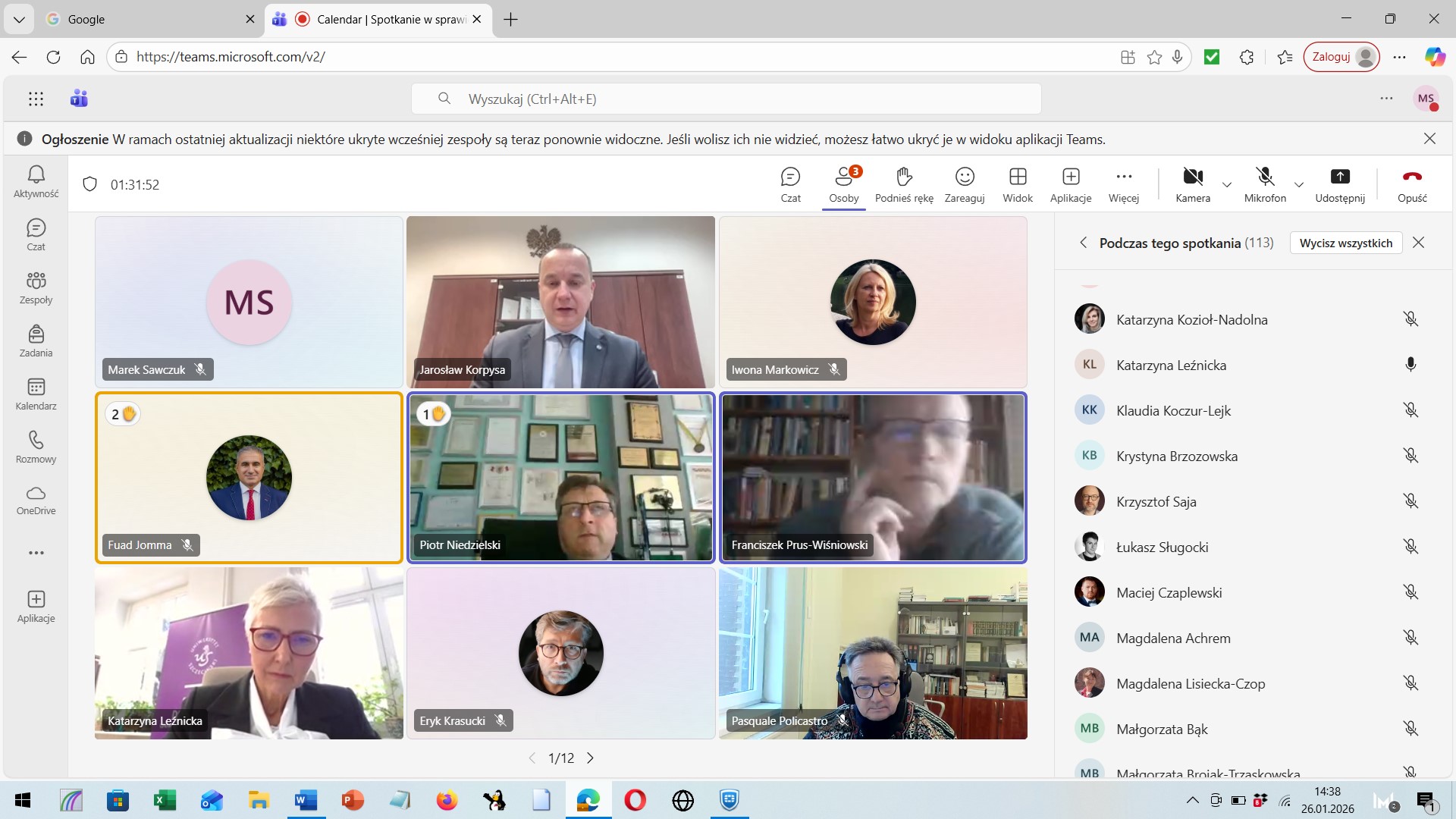Click the Udostępnij share screen icon
Viewport: 1456px width, 819px height.
1340,177
